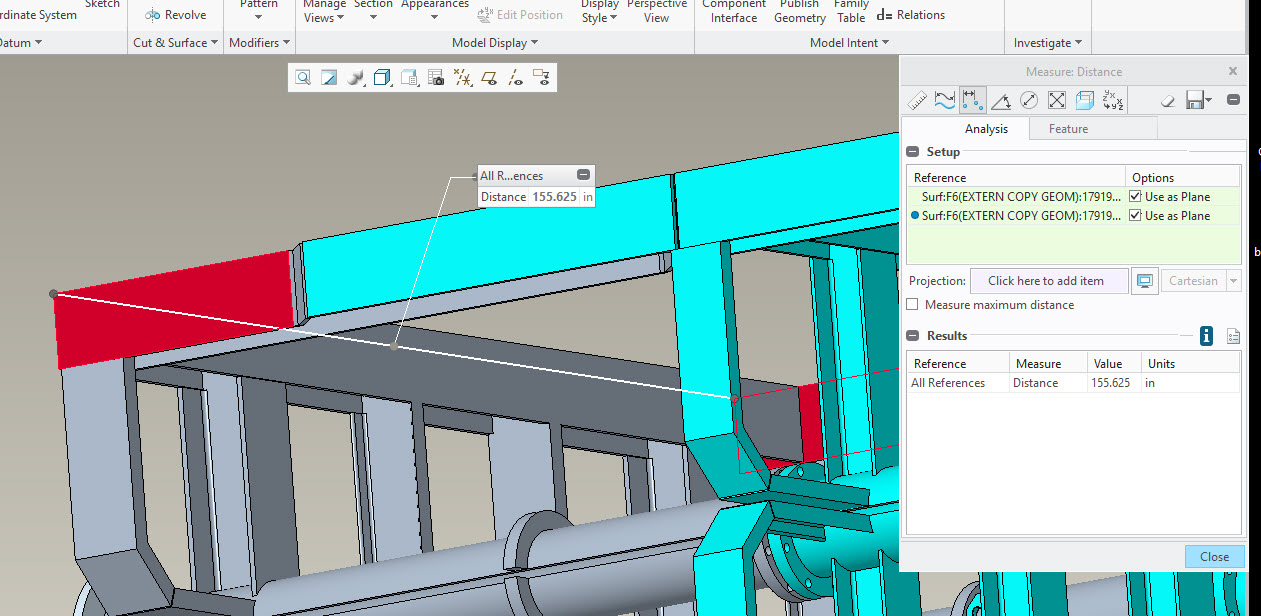Uncheck Use as Plane for the first reference
This screenshot has height=616, width=1261.
[x=1135, y=196]
